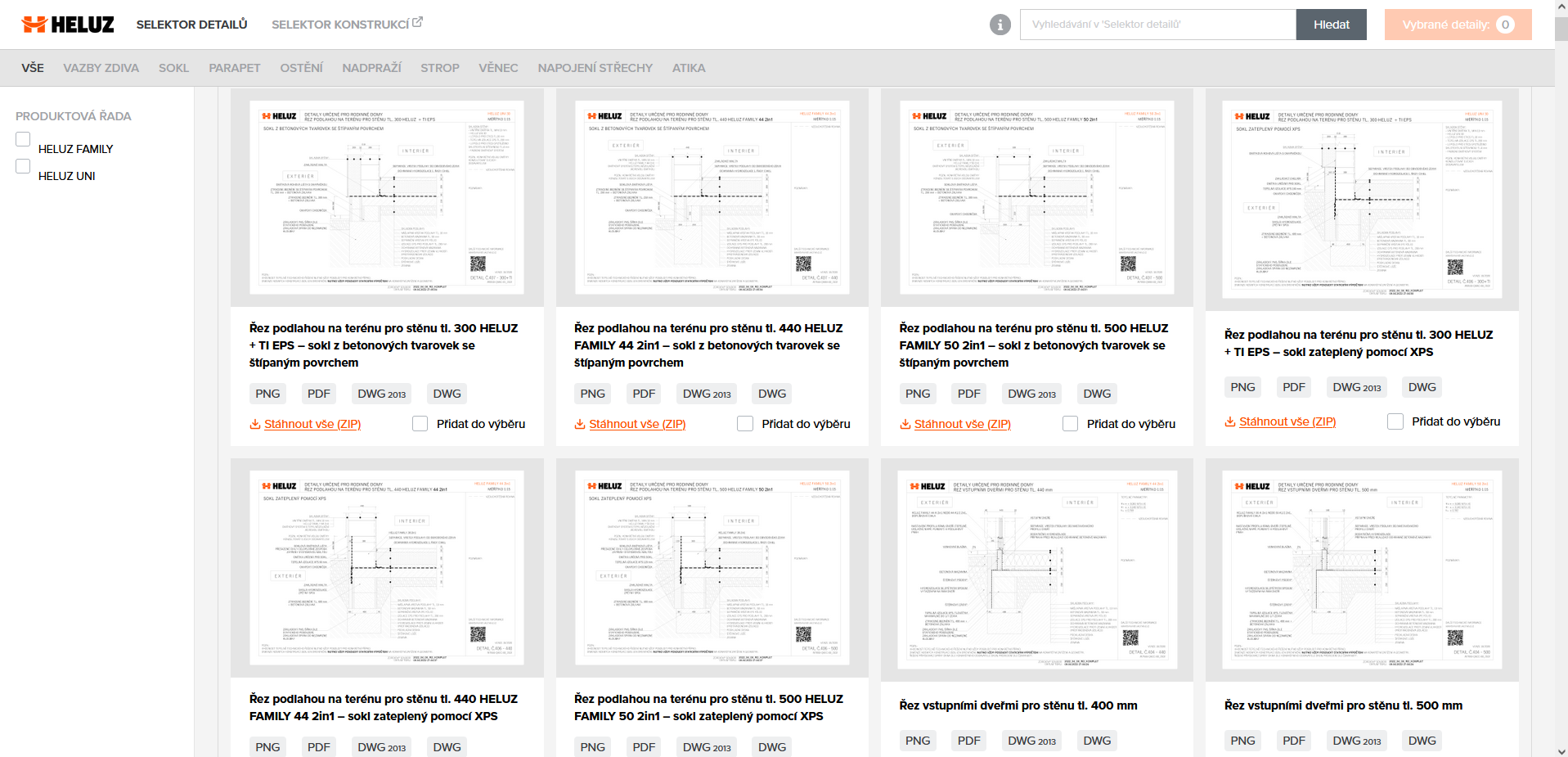Viewport: 1568px width, 757px height.
Task: Download PDF of the first 300 HELUZ detail
Action: [318, 394]
